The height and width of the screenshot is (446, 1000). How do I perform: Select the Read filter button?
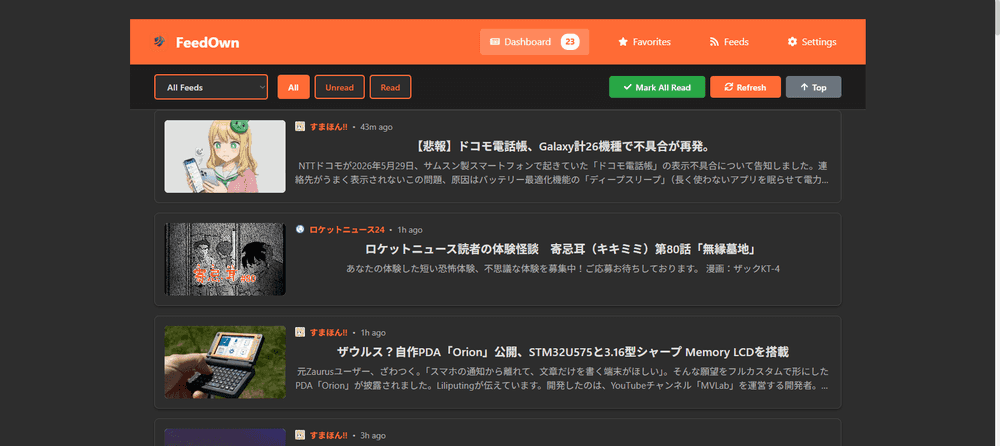[390, 87]
